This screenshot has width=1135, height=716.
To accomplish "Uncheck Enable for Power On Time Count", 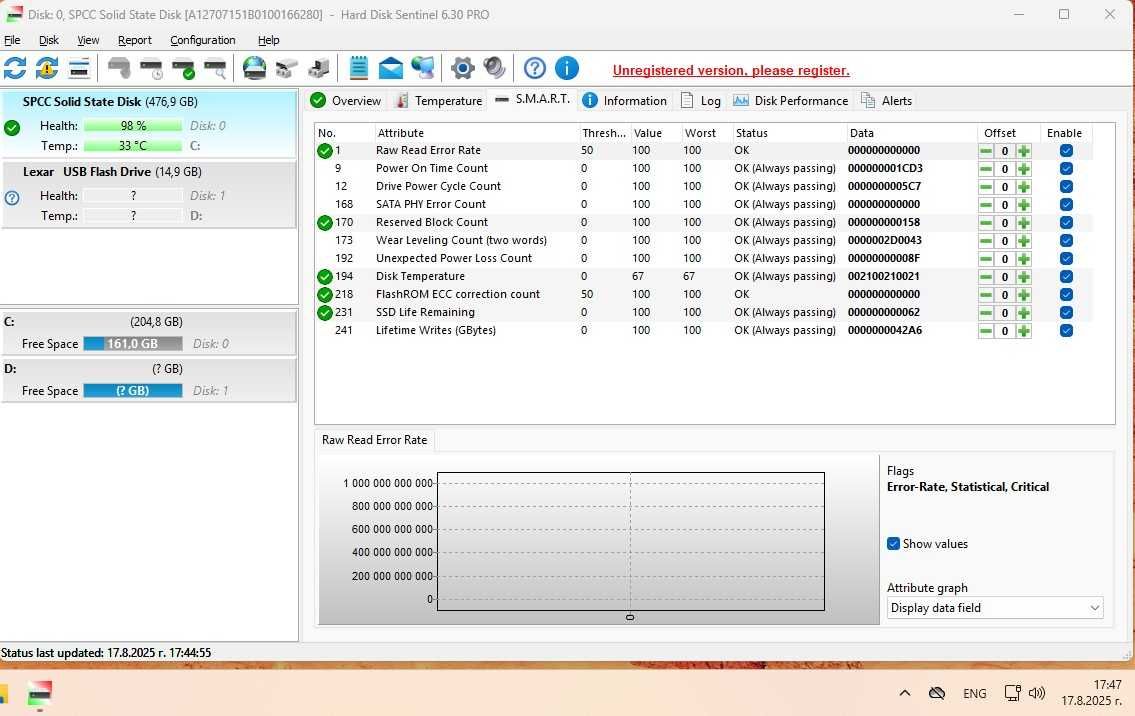I will [x=1066, y=169].
